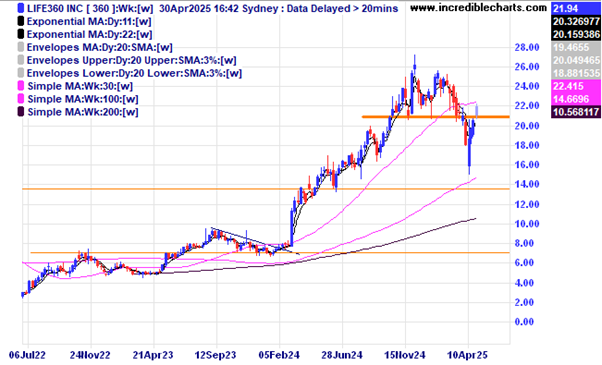
Task: Select the blue downward trendline from Sep 2023
Action: (255, 241)
